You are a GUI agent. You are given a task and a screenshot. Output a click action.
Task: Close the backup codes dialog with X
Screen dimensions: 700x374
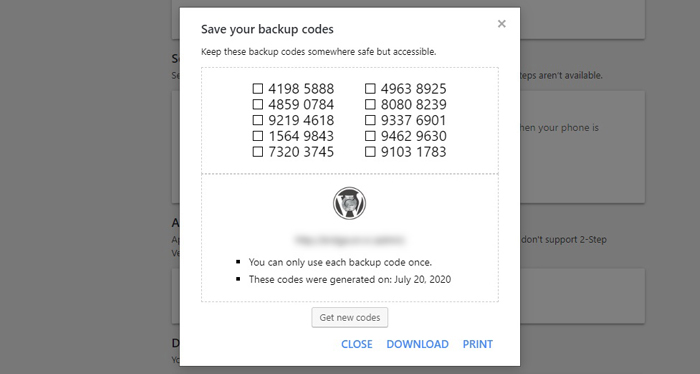[501, 24]
